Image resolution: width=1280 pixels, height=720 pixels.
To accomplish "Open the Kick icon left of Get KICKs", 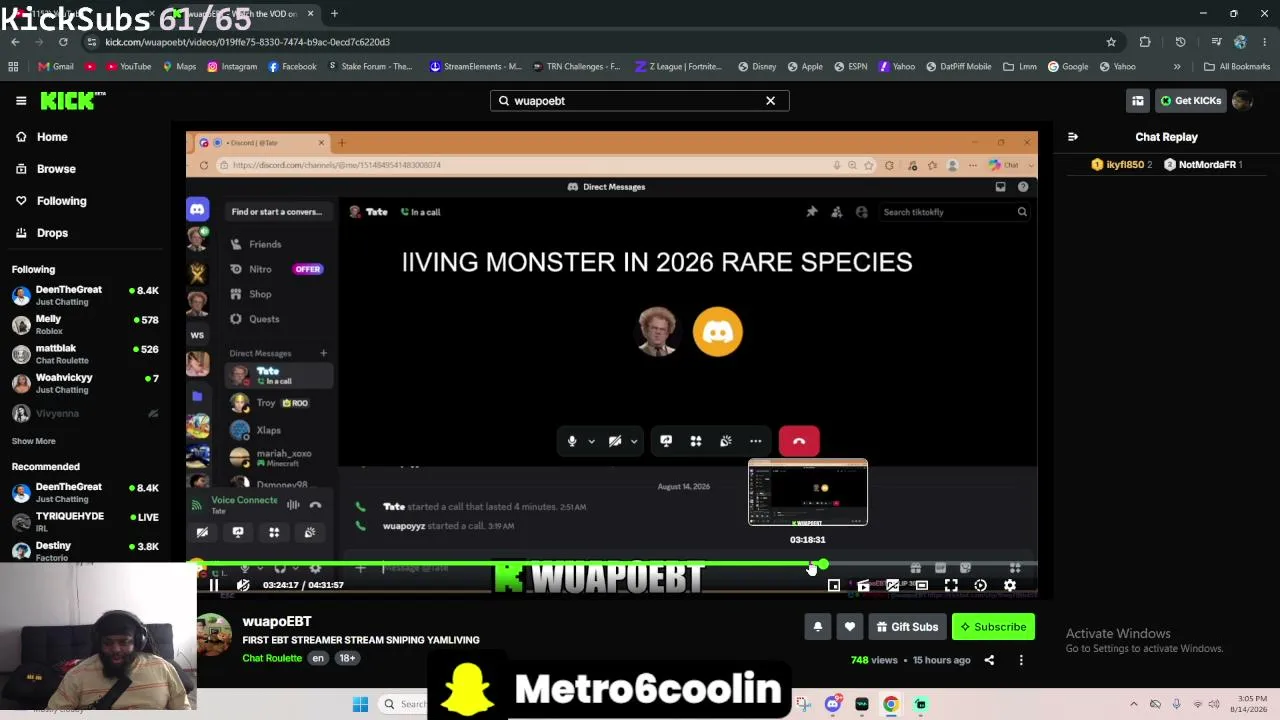I will pyautogui.click(x=1138, y=100).
